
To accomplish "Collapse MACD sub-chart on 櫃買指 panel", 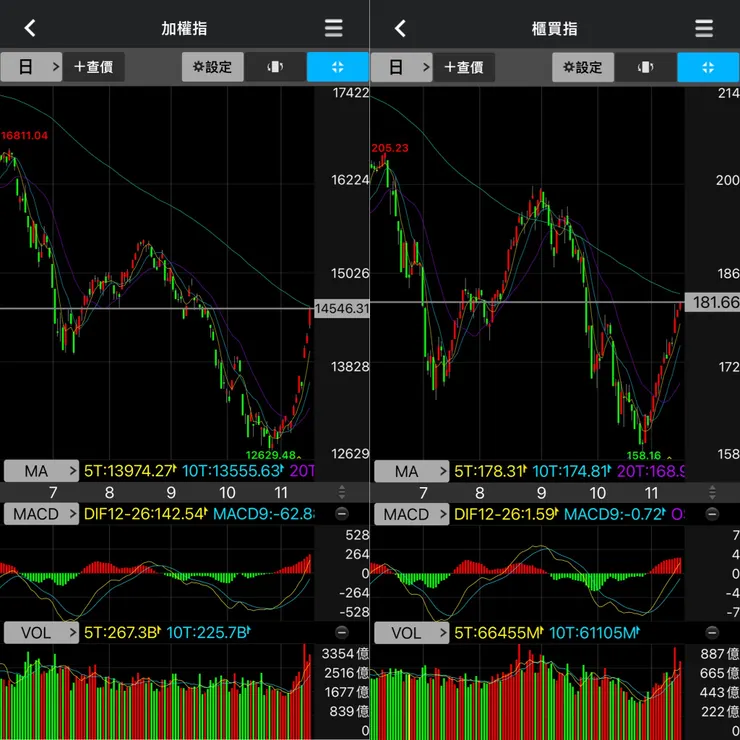I will (712, 513).
